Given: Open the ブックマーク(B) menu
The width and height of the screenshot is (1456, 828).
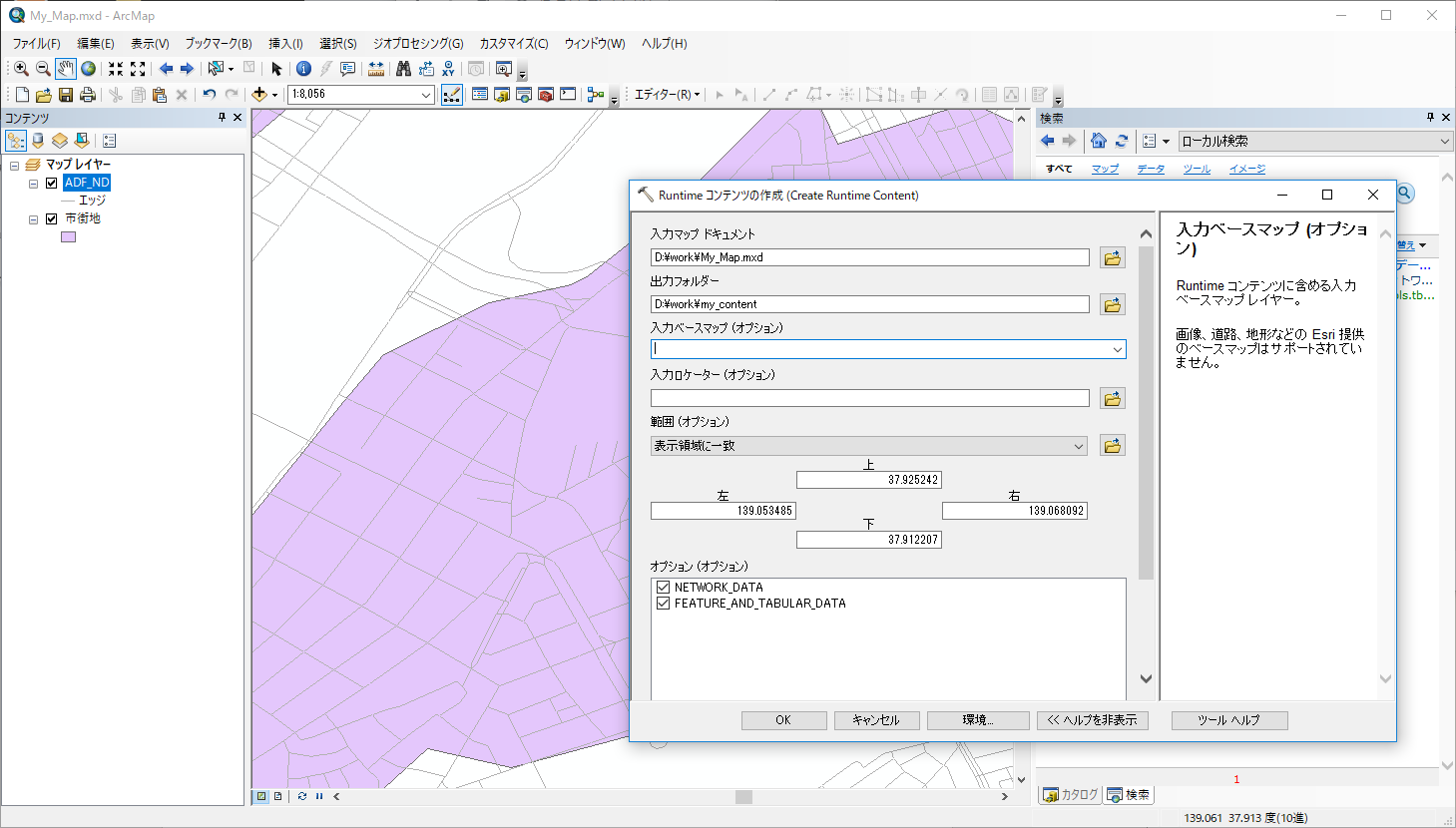Looking at the screenshot, I should (219, 43).
